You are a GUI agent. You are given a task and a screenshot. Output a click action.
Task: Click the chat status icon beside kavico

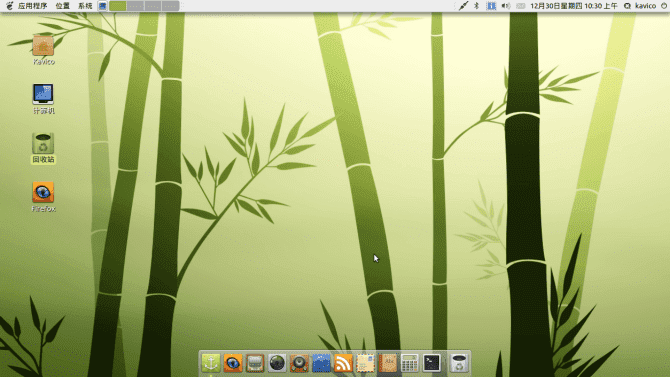pos(627,6)
